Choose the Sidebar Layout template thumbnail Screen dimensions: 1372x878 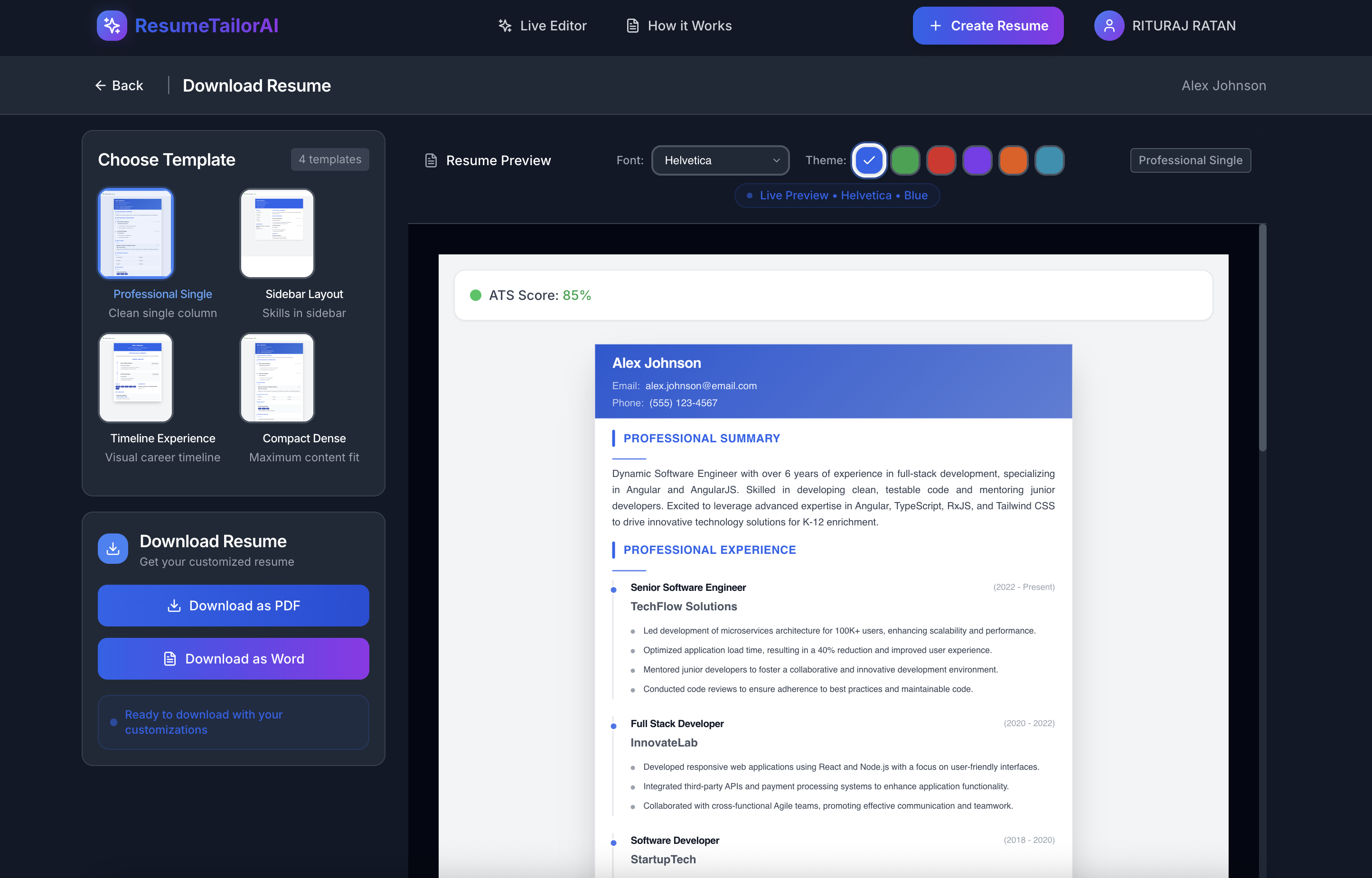(277, 234)
